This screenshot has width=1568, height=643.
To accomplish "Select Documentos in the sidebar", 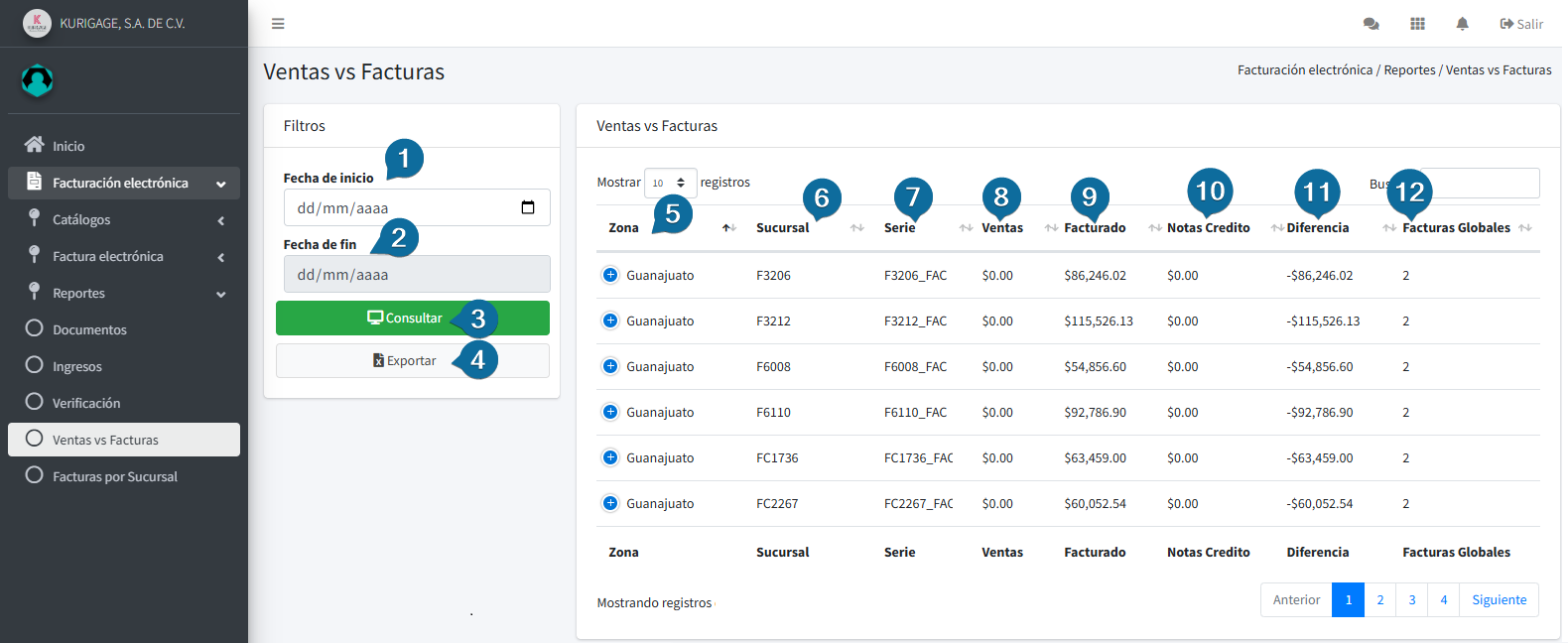I will (89, 329).
